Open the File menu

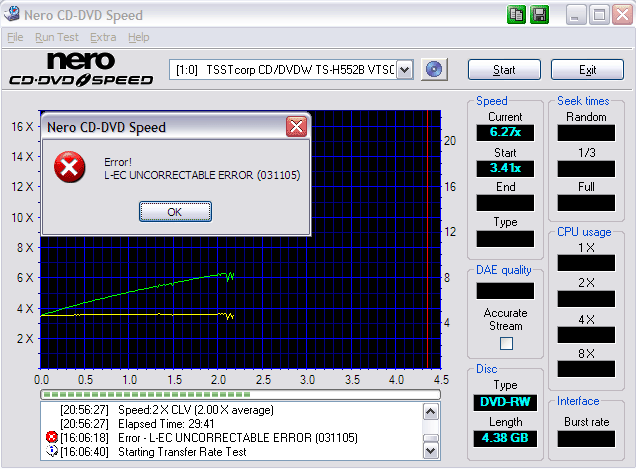click(x=15, y=37)
